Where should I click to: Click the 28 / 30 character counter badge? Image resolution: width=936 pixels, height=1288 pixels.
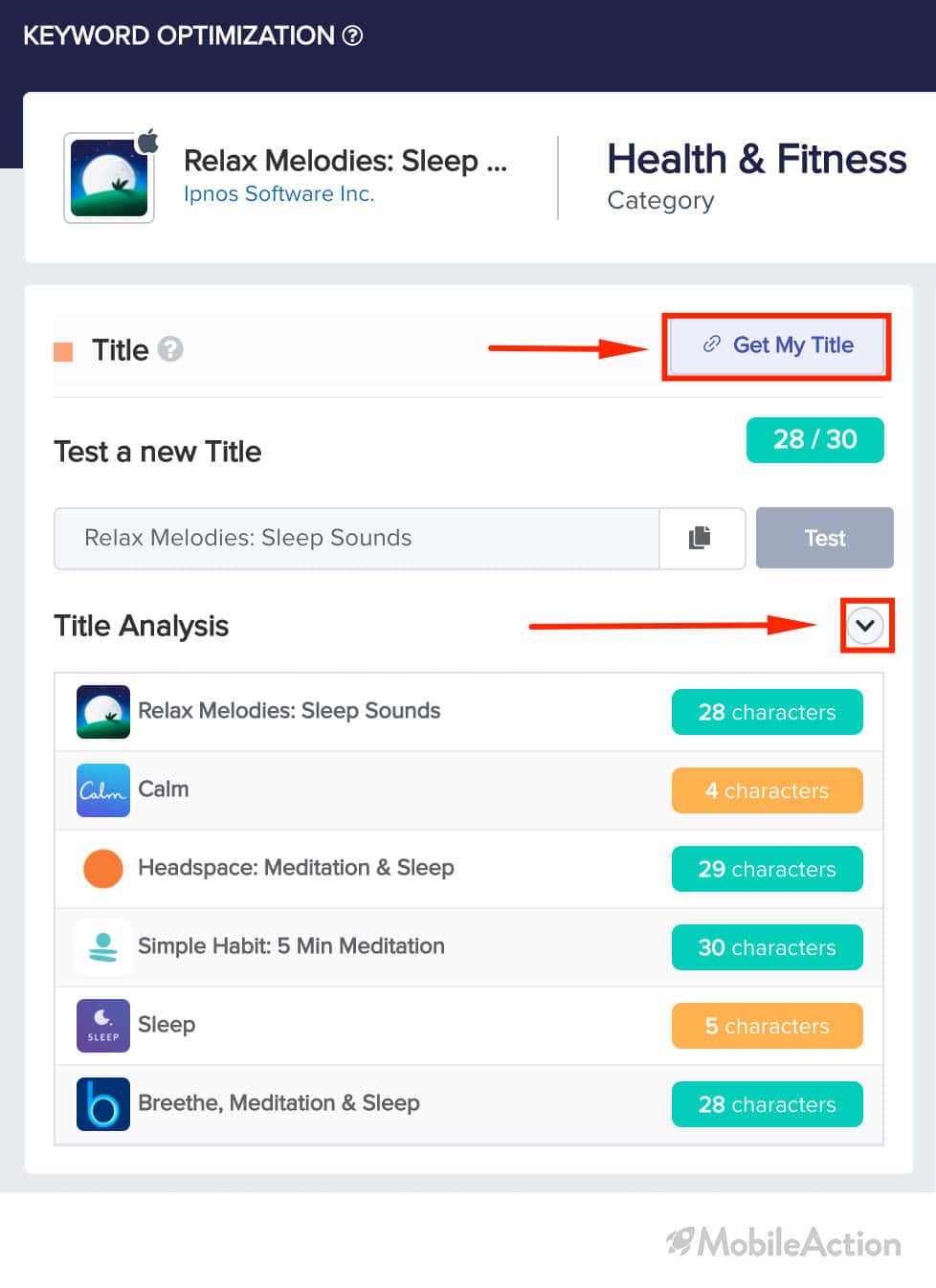point(815,440)
